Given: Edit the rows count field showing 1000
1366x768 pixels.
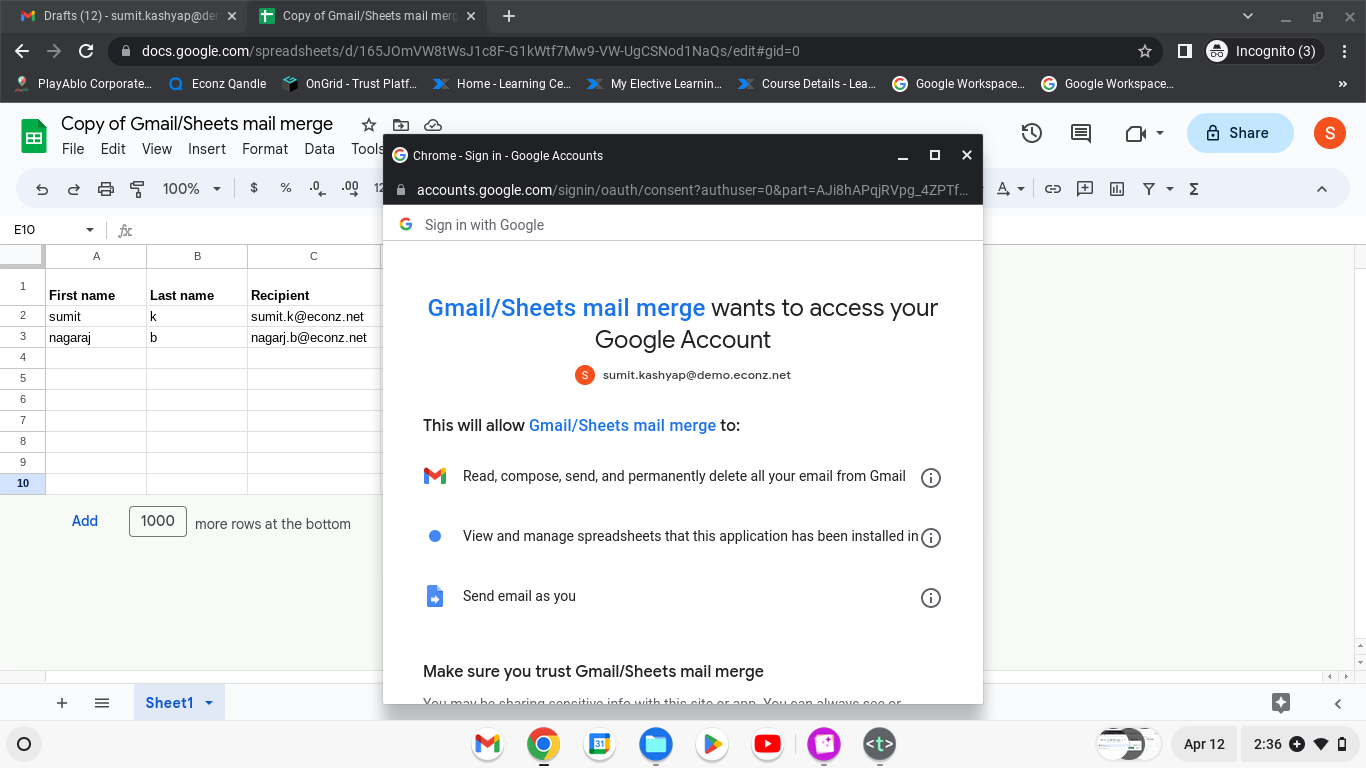Looking at the screenshot, I should 158,521.
